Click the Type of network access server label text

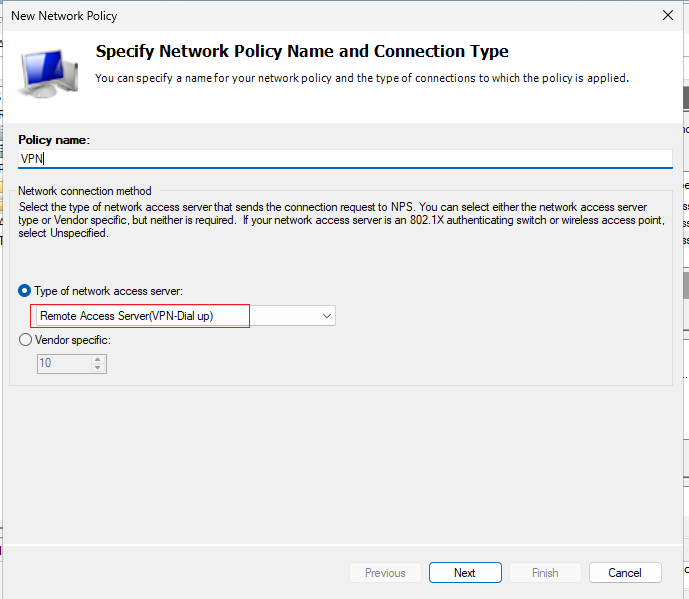[x=109, y=291]
